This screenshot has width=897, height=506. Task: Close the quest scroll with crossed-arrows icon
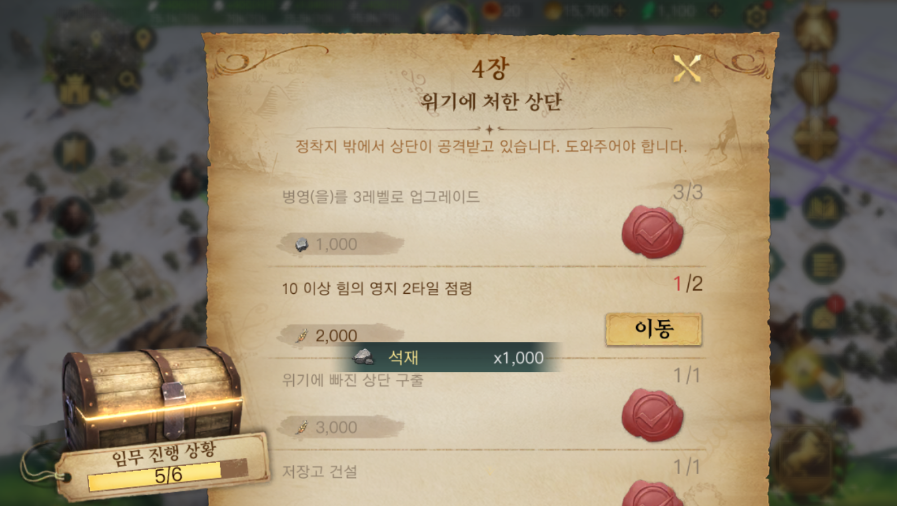686,69
